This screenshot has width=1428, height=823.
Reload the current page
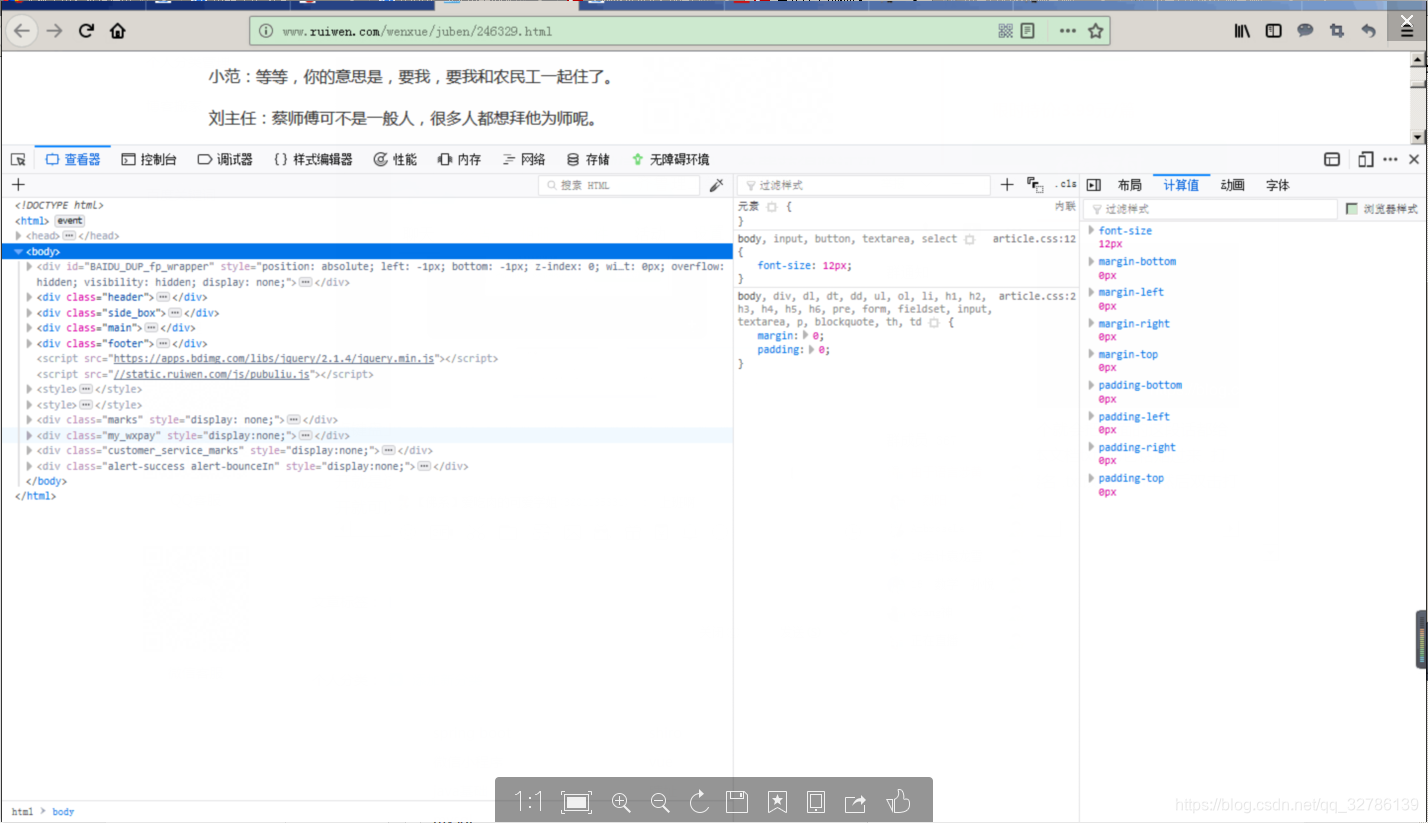[x=86, y=31]
